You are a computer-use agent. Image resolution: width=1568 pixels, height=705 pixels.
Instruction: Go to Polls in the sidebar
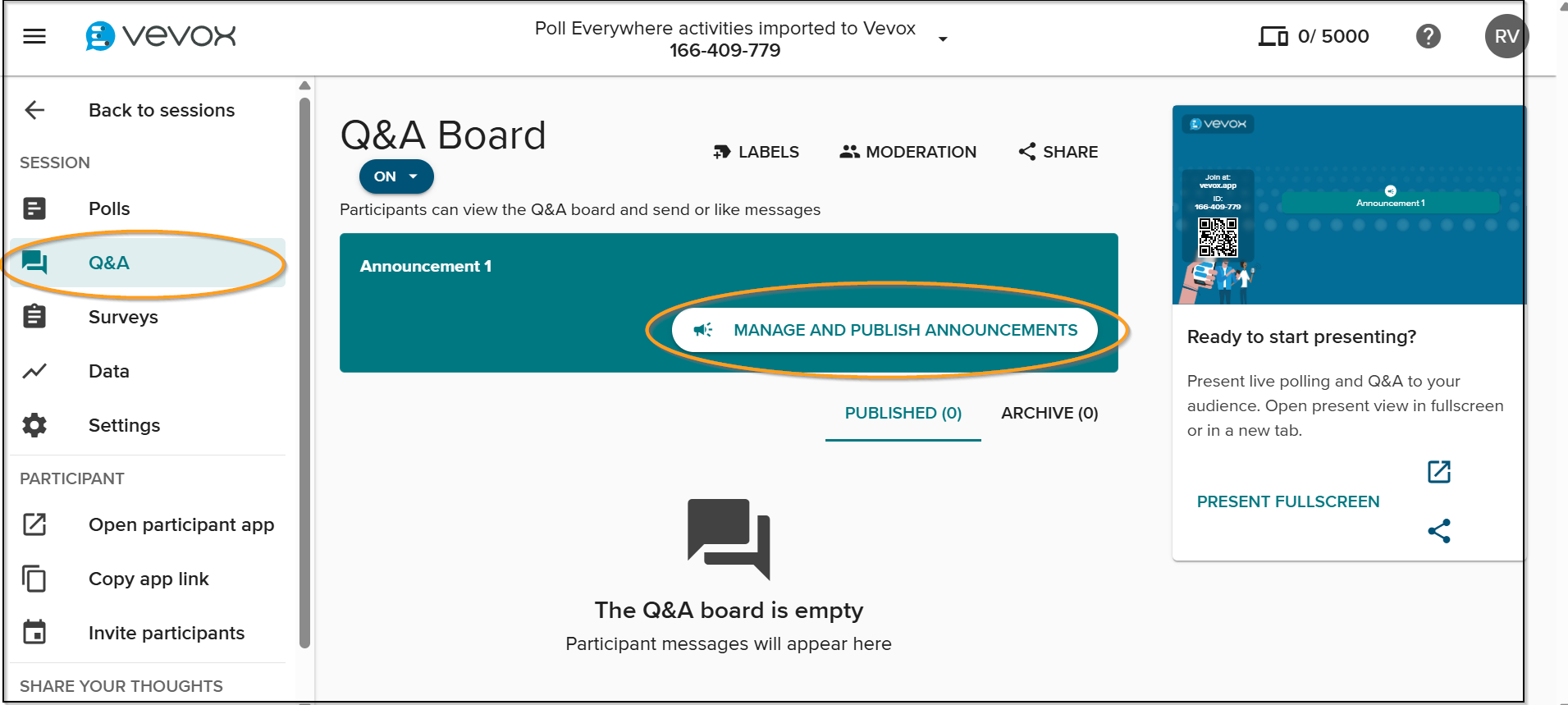[109, 208]
